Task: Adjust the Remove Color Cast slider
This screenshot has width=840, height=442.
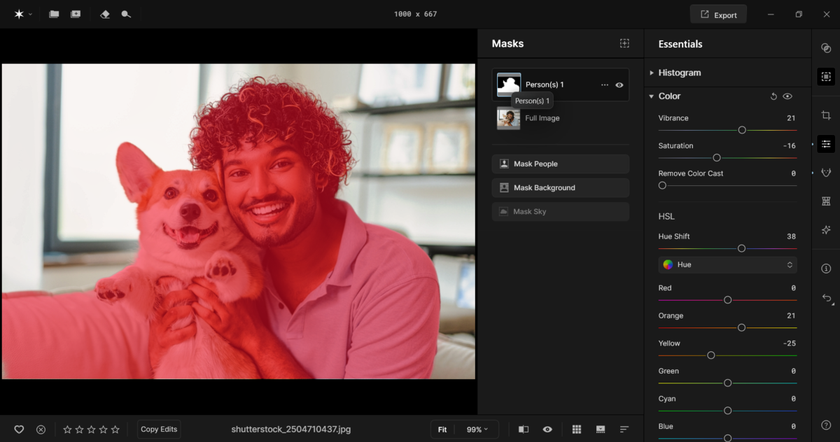Action: 663,185
